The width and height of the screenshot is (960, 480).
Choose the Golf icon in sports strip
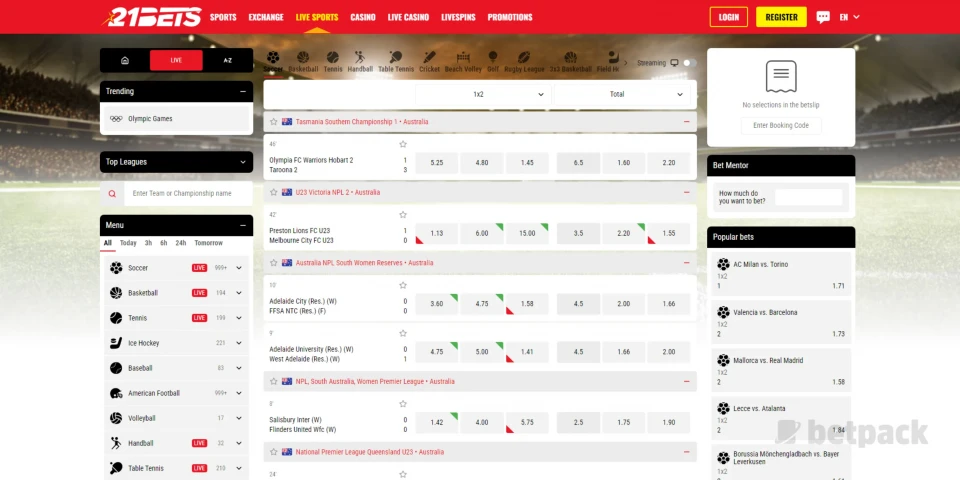[493, 58]
